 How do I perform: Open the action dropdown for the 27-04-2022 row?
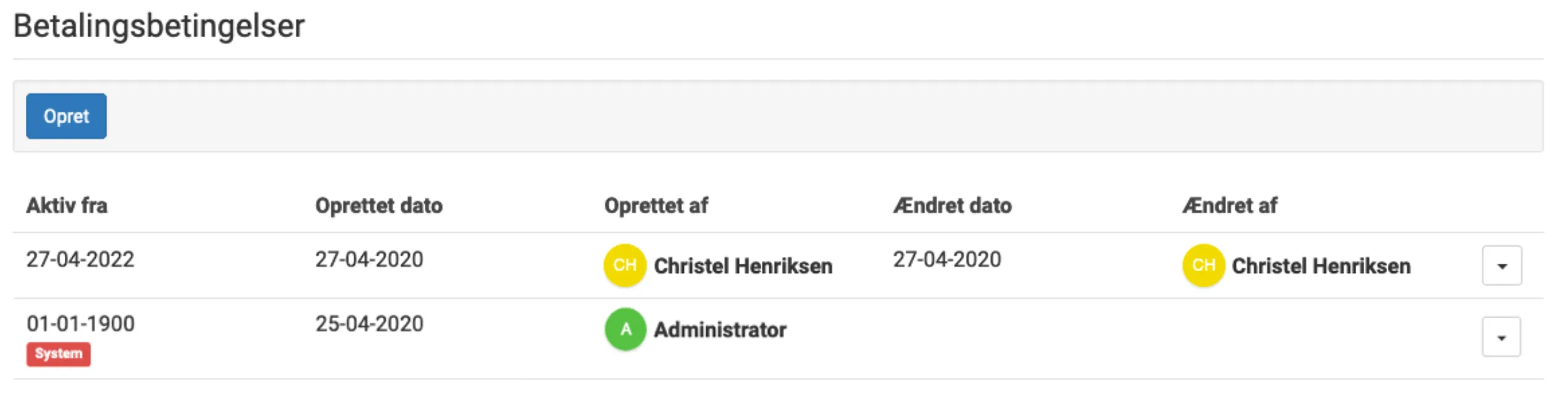pyautogui.click(x=1502, y=264)
